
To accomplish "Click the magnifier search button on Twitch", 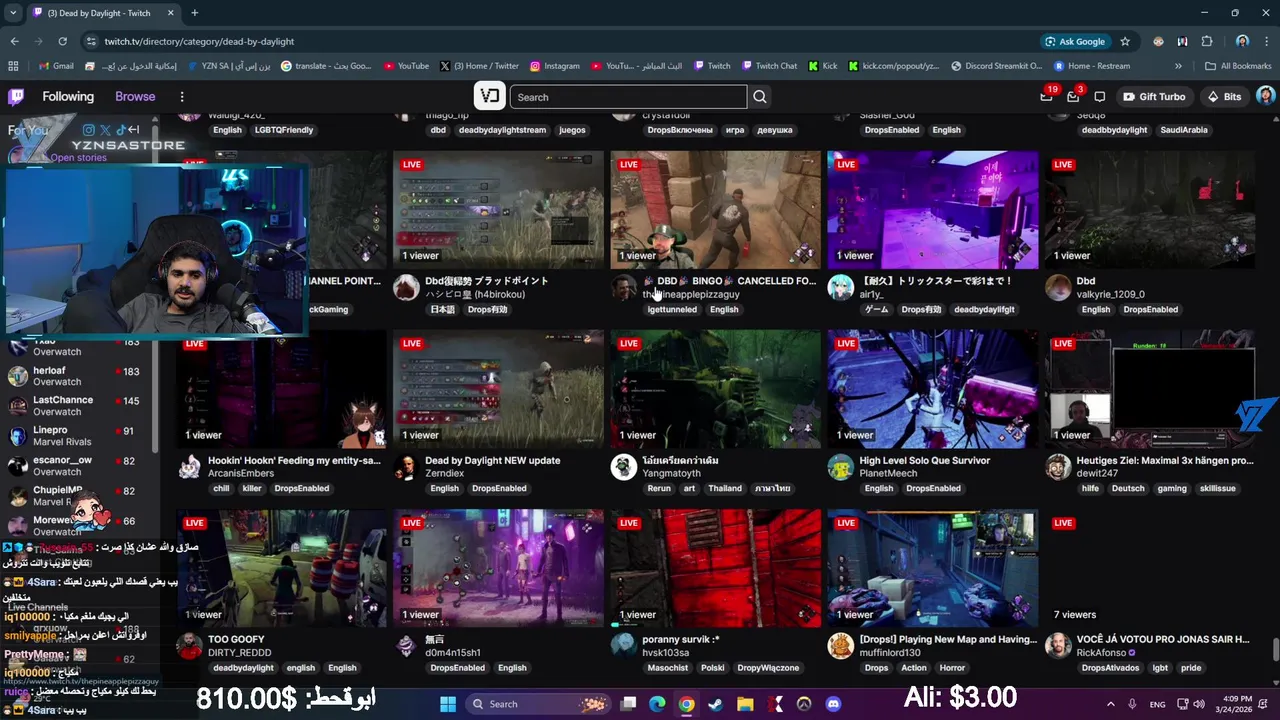I will tap(760, 97).
